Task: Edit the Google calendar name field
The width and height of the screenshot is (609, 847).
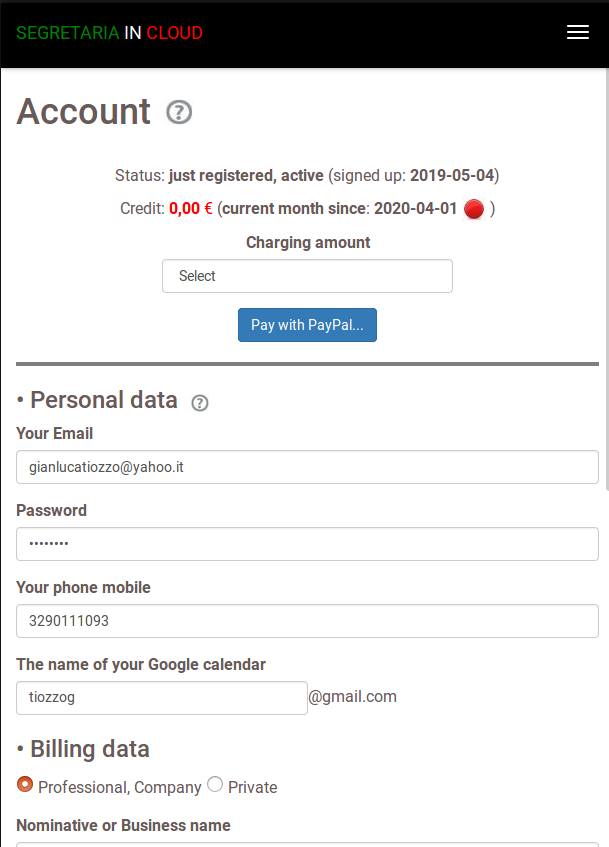Action: click(x=162, y=698)
